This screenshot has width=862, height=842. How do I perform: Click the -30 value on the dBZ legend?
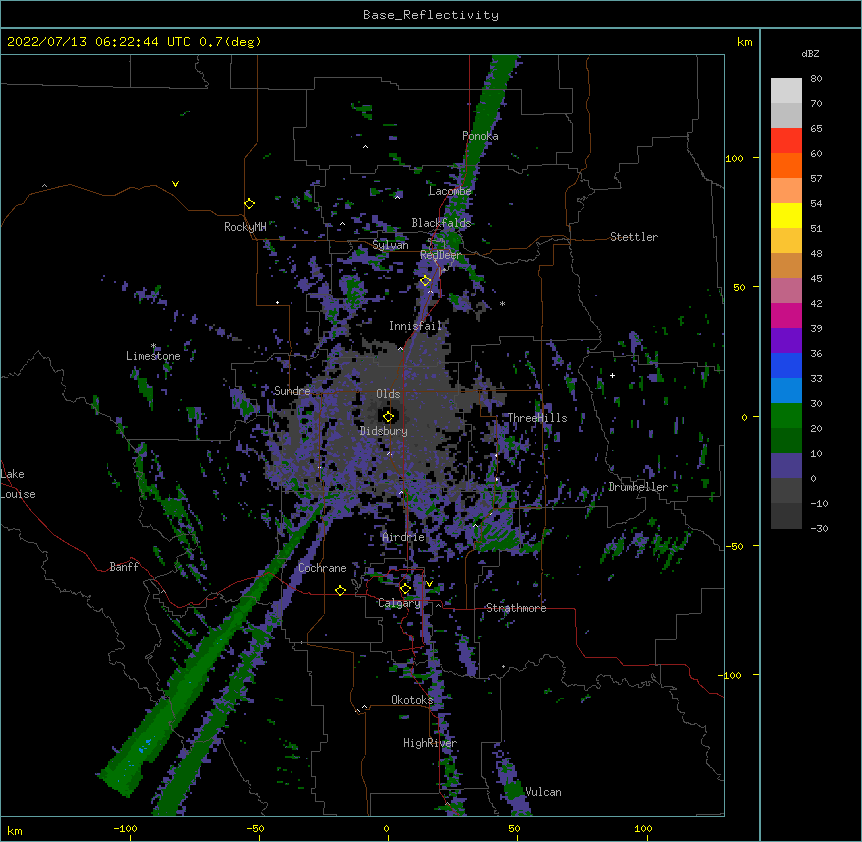(x=819, y=528)
